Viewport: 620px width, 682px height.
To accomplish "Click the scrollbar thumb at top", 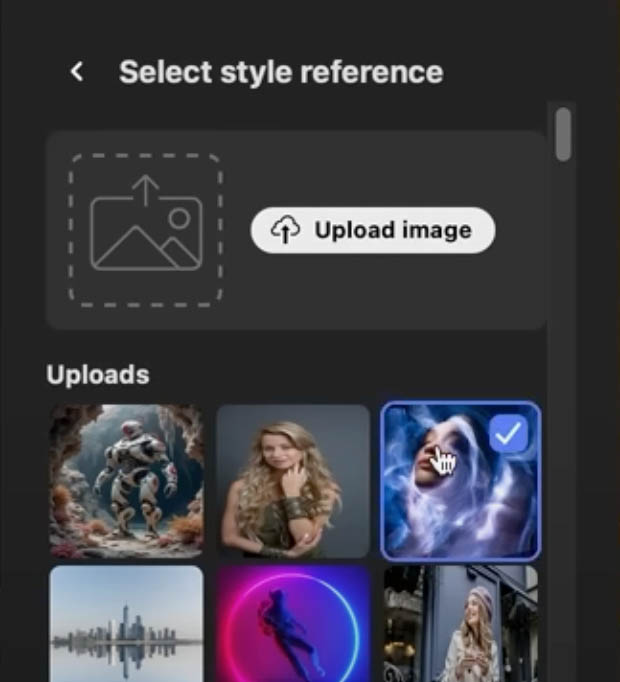I will (563, 134).
